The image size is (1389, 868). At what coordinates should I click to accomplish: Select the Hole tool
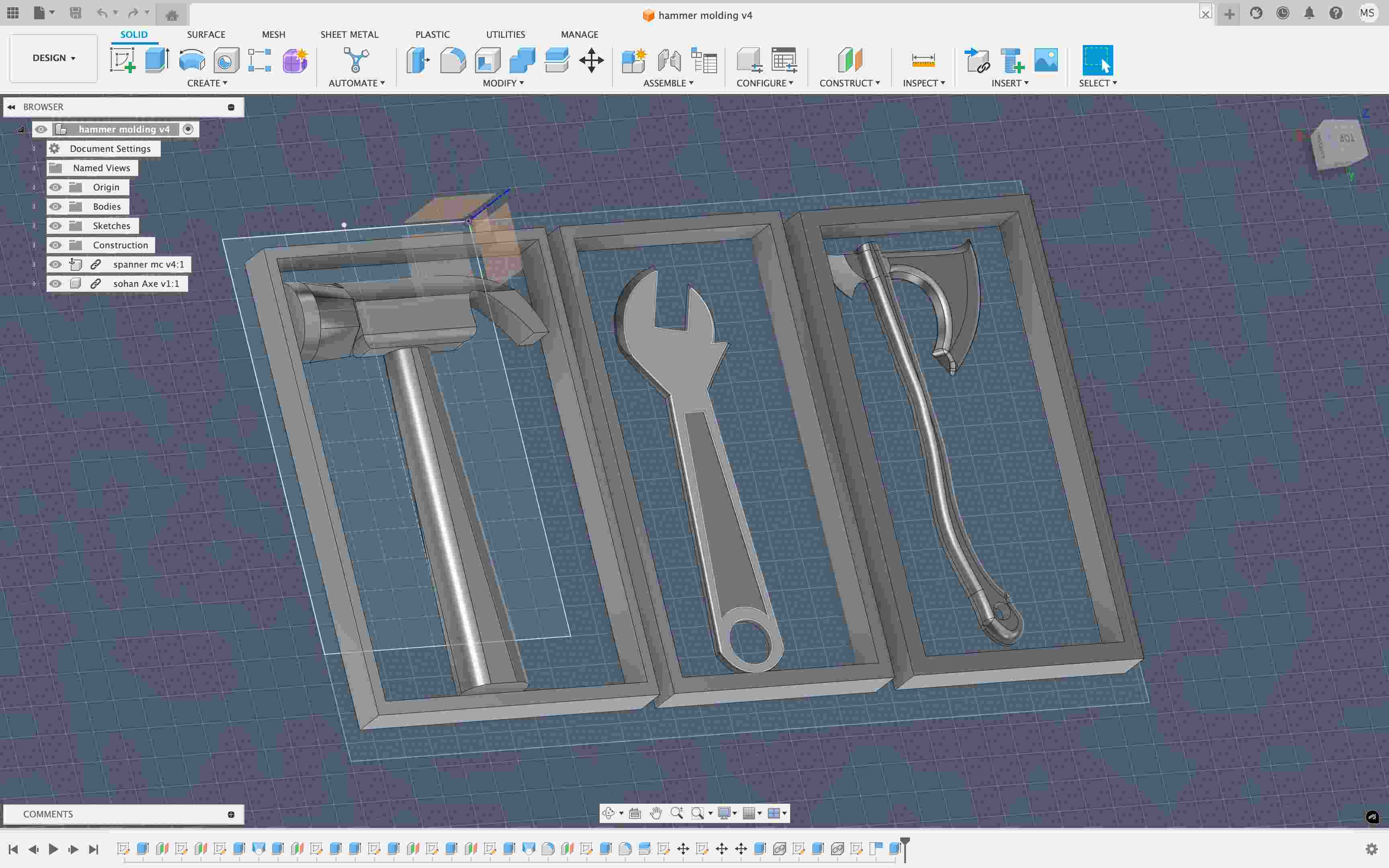(x=226, y=60)
